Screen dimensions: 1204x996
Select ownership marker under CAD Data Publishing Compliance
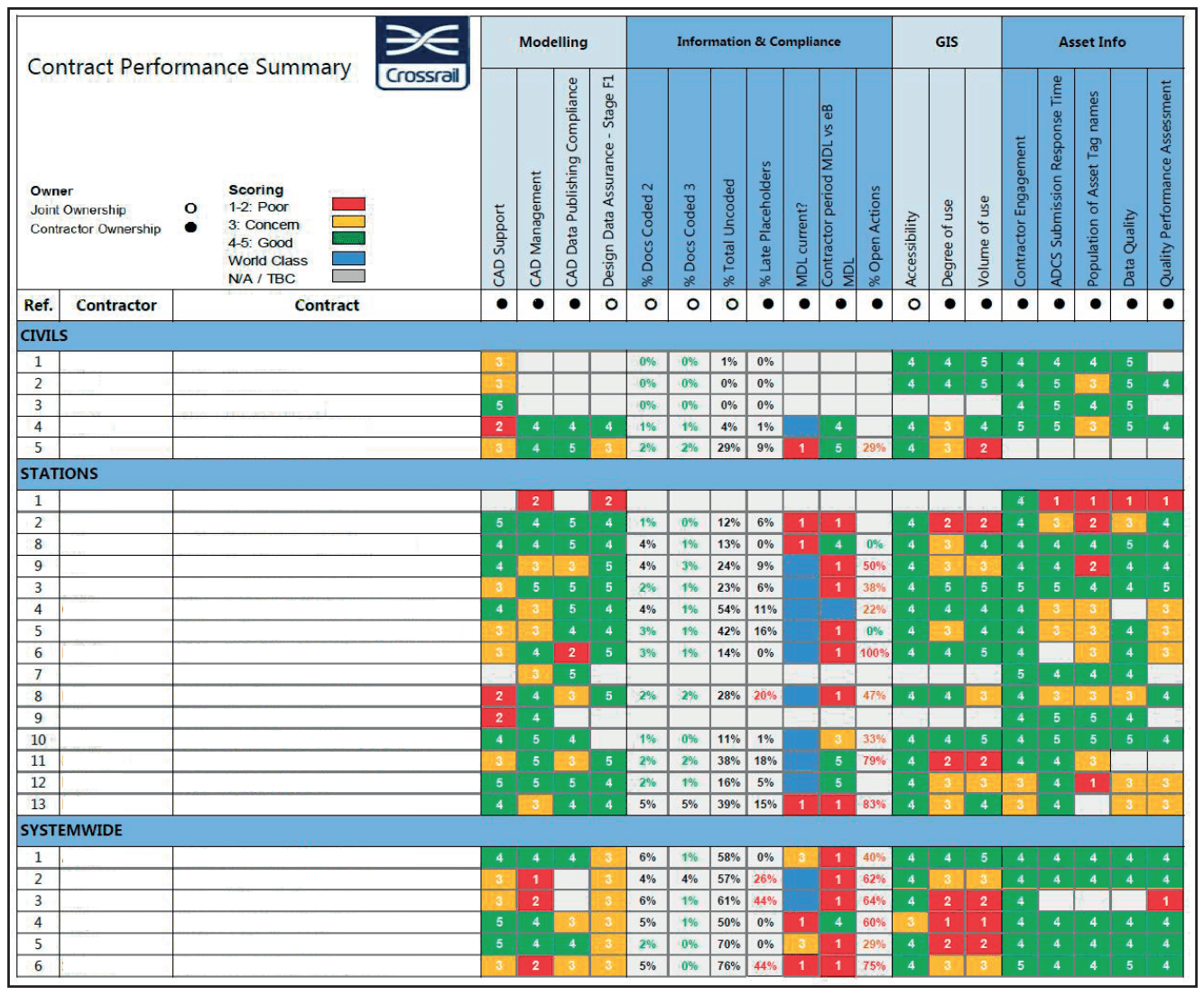[x=574, y=304]
